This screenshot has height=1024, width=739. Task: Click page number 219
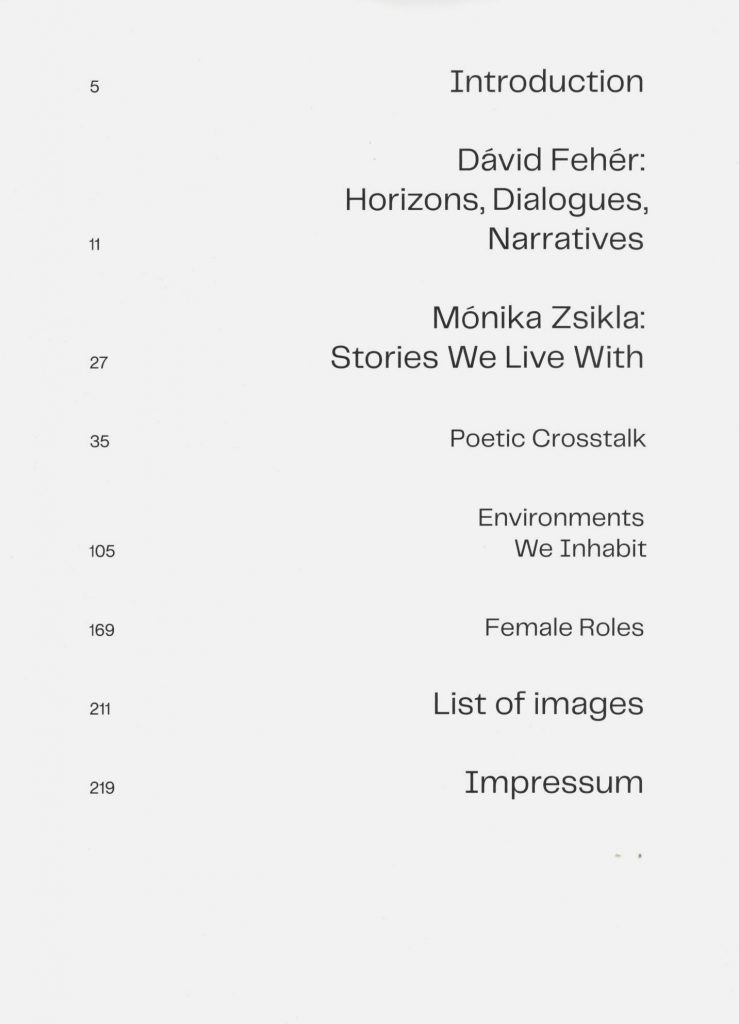(x=102, y=788)
